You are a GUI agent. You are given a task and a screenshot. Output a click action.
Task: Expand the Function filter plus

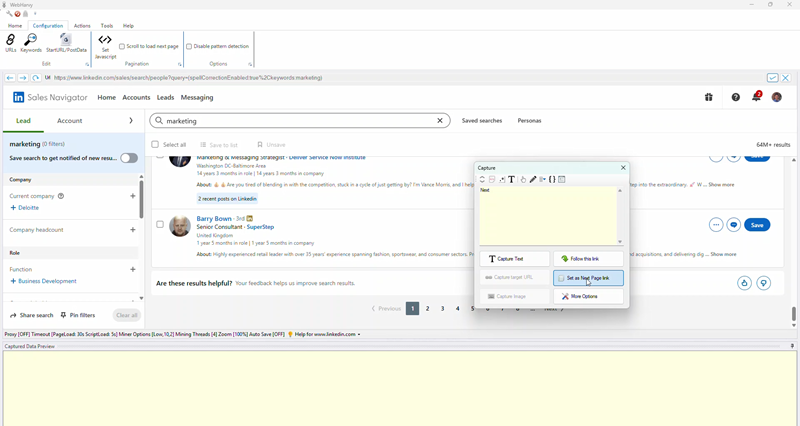click(x=133, y=269)
